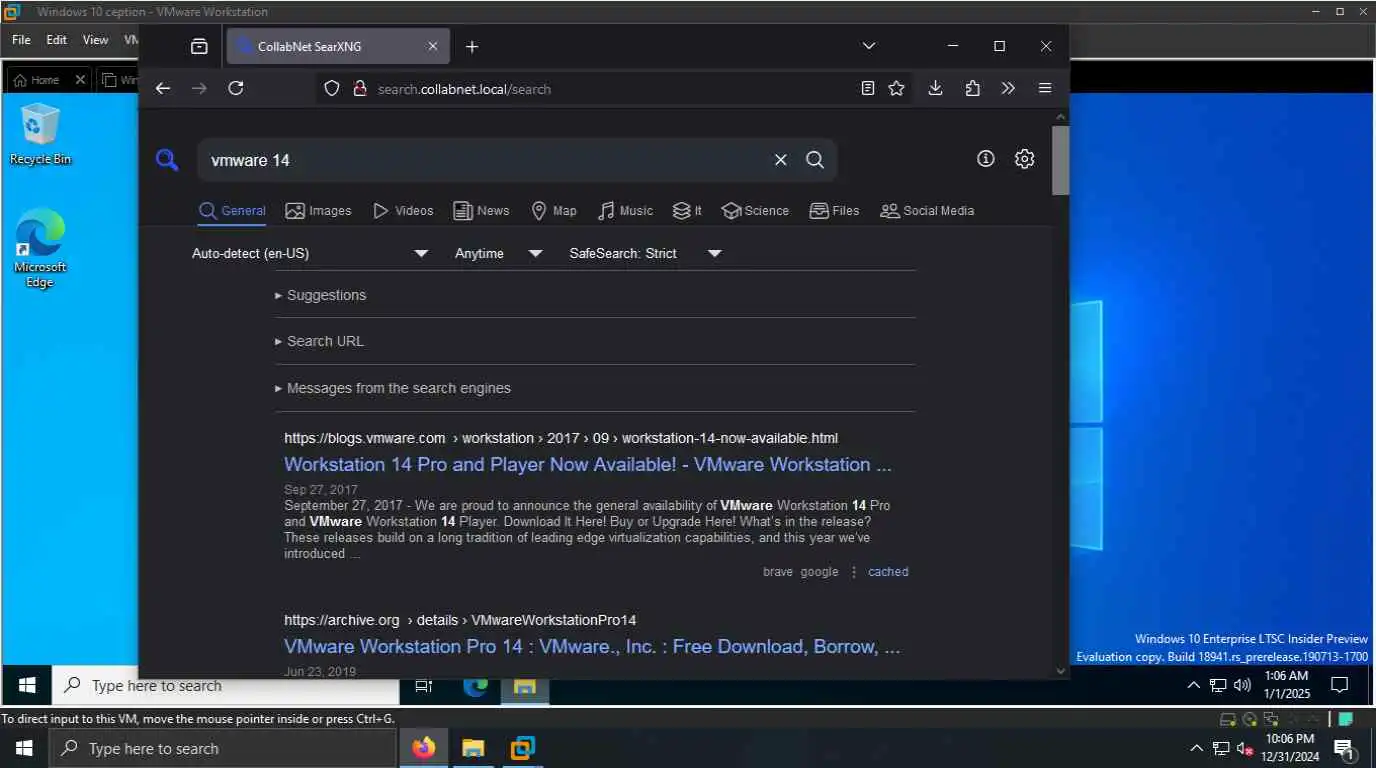Clear the 'vmware 14' search query

[x=781, y=160]
